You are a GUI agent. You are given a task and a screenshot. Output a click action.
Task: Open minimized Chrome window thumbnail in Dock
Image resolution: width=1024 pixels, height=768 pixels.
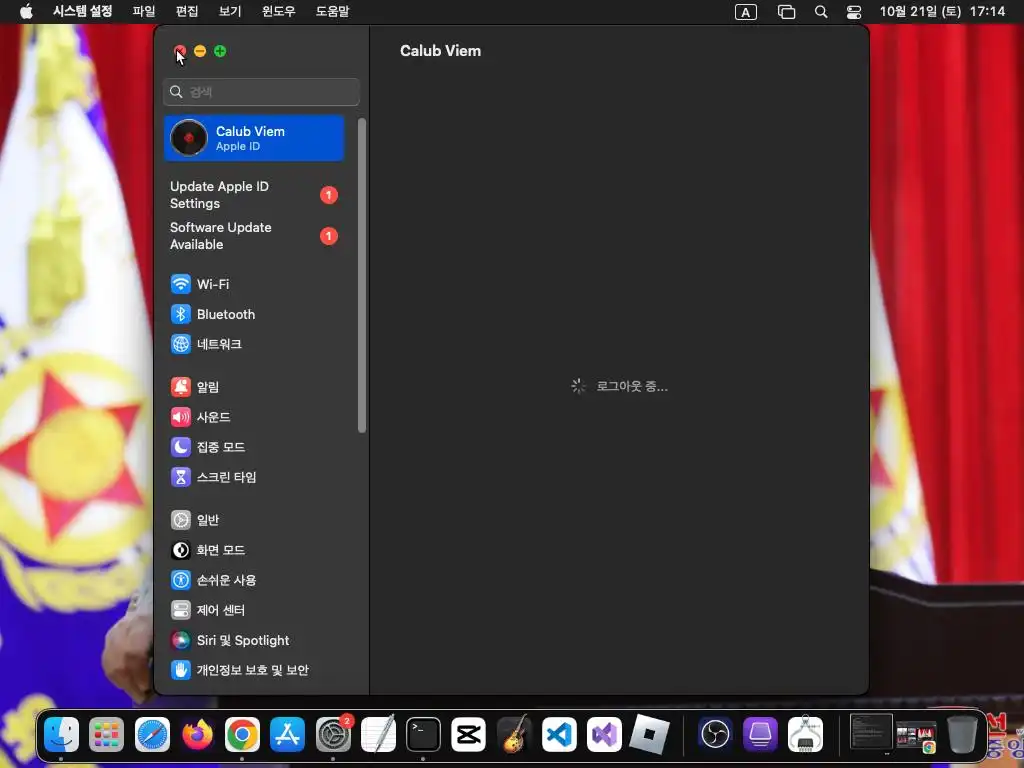pos(916,737)
